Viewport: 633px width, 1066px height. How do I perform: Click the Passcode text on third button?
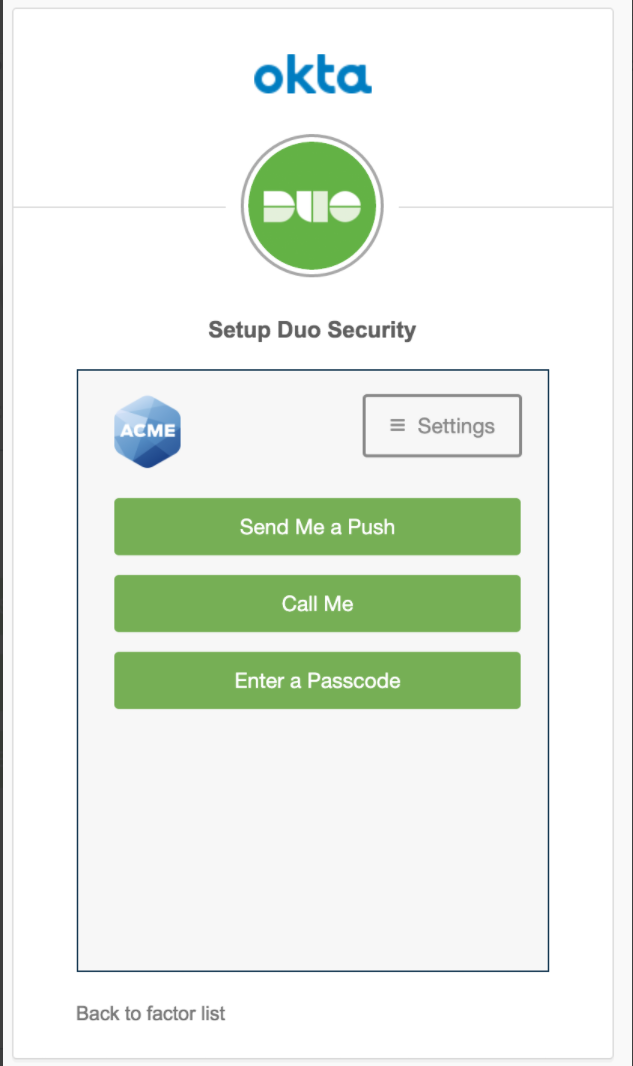point(354,681)
